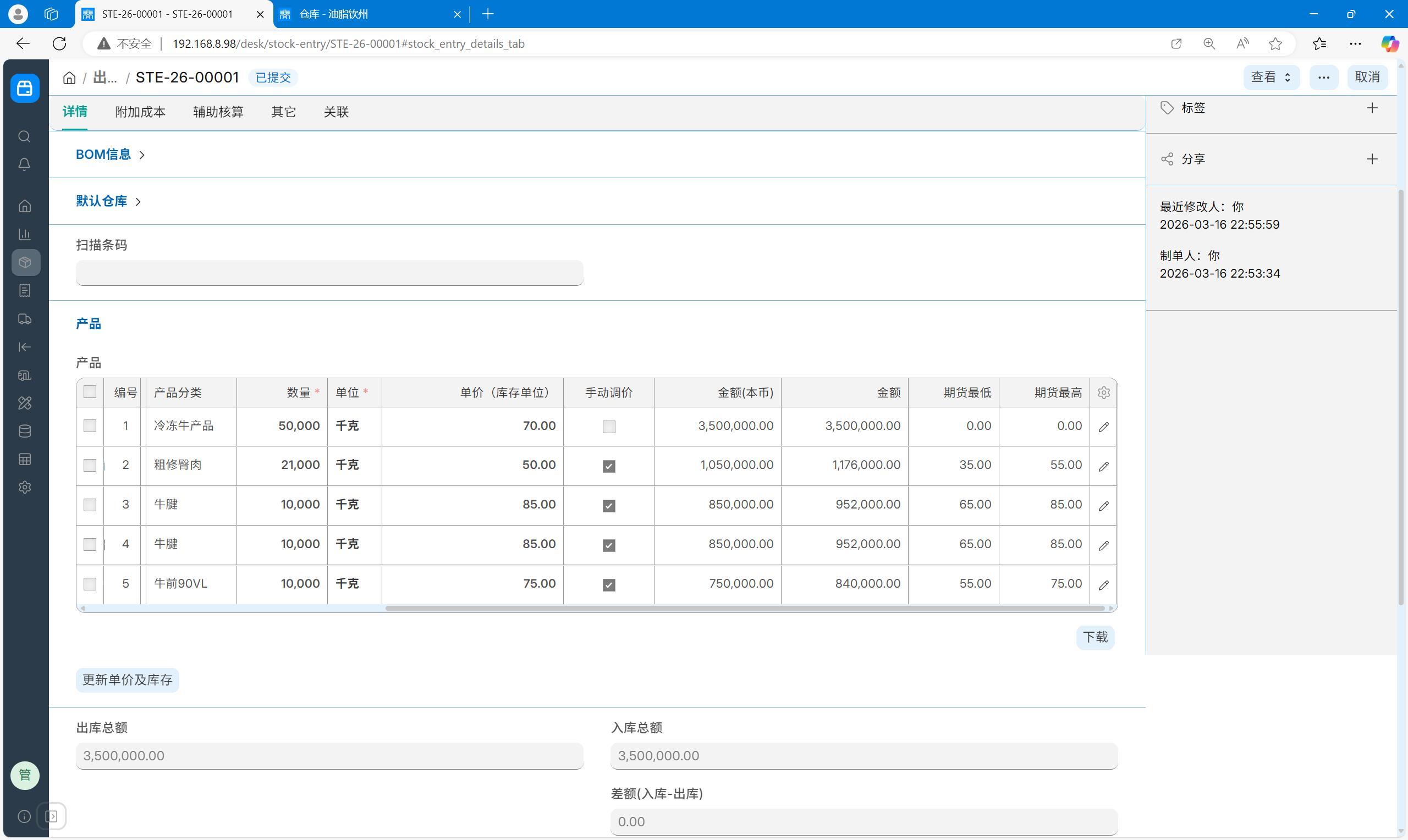The width and height of the screenshot is (1408, 840).
Task: Click the table horizontal scrollbar
Action: [745, 609]
